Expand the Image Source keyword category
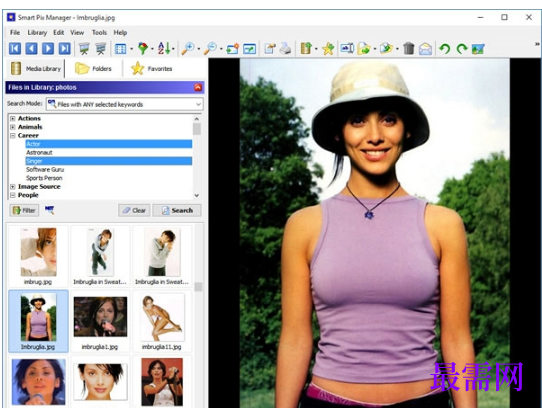The width and height of the screenshot is (542, 408). (x=13, y=187)
